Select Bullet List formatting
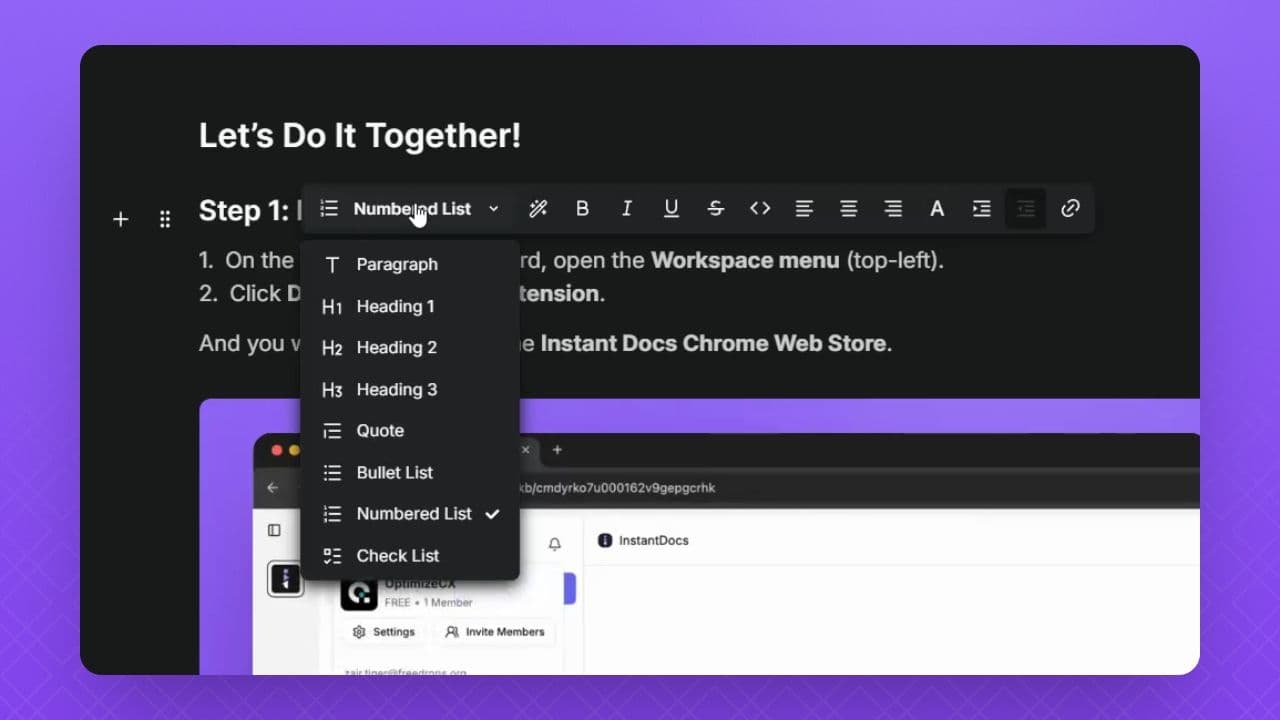Image resolution: width=1280 pixels, height=720 pixels. click(x=394, y=472)
